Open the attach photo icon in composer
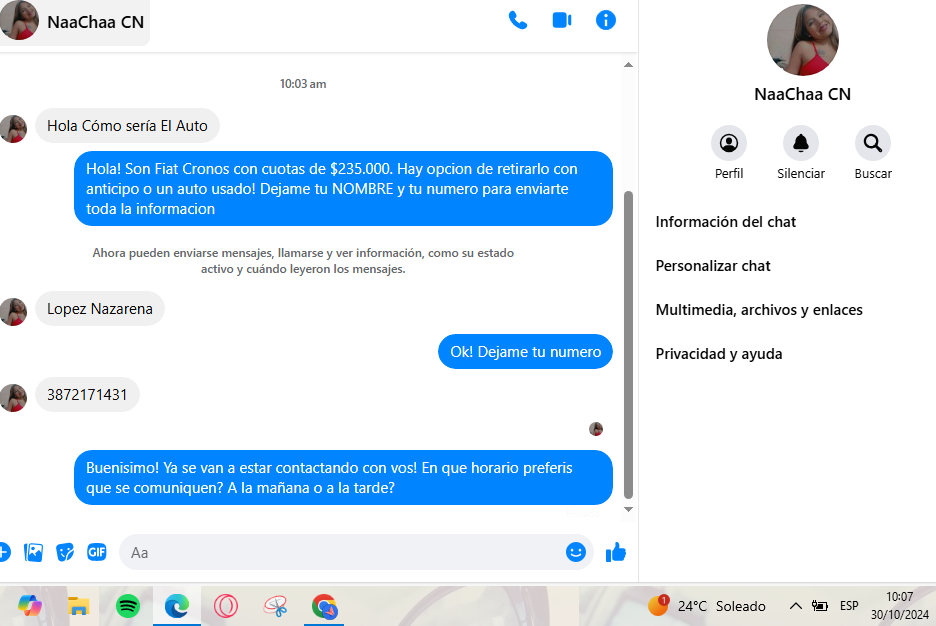 click(x=33, y=553)
